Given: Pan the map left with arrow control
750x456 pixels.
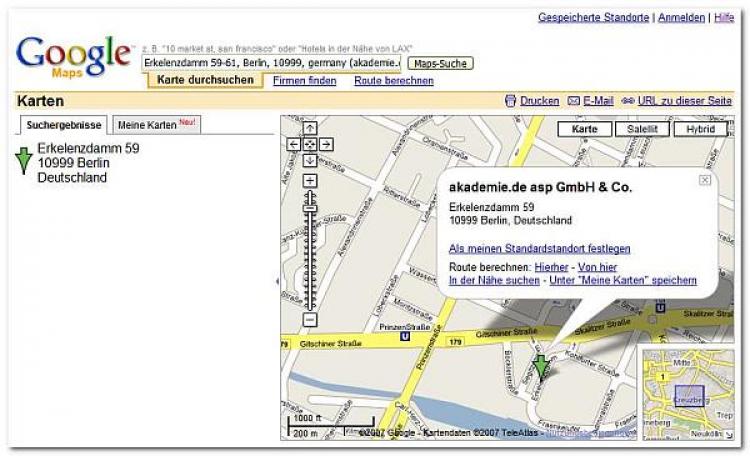Looking at the screenshot, I should (294, 144).
